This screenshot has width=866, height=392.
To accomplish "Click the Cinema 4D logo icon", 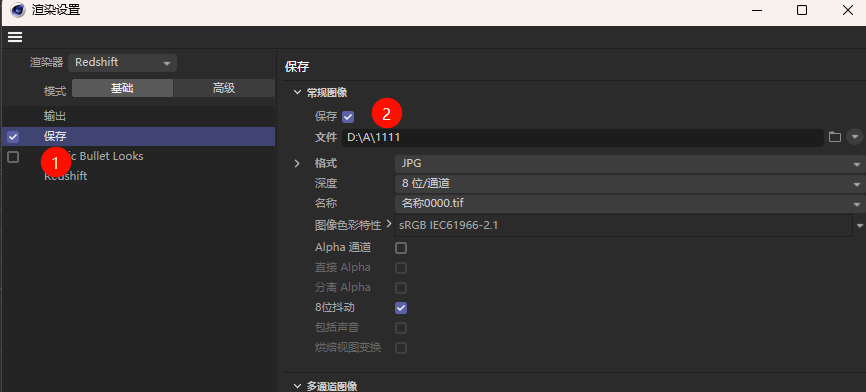I will click(x=18, y=10).
